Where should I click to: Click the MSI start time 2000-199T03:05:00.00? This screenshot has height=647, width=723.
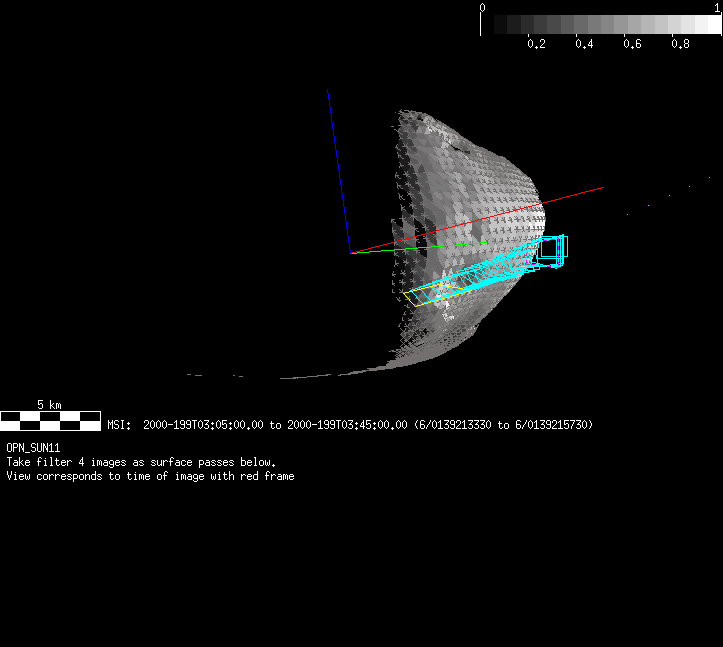[203, 425]
